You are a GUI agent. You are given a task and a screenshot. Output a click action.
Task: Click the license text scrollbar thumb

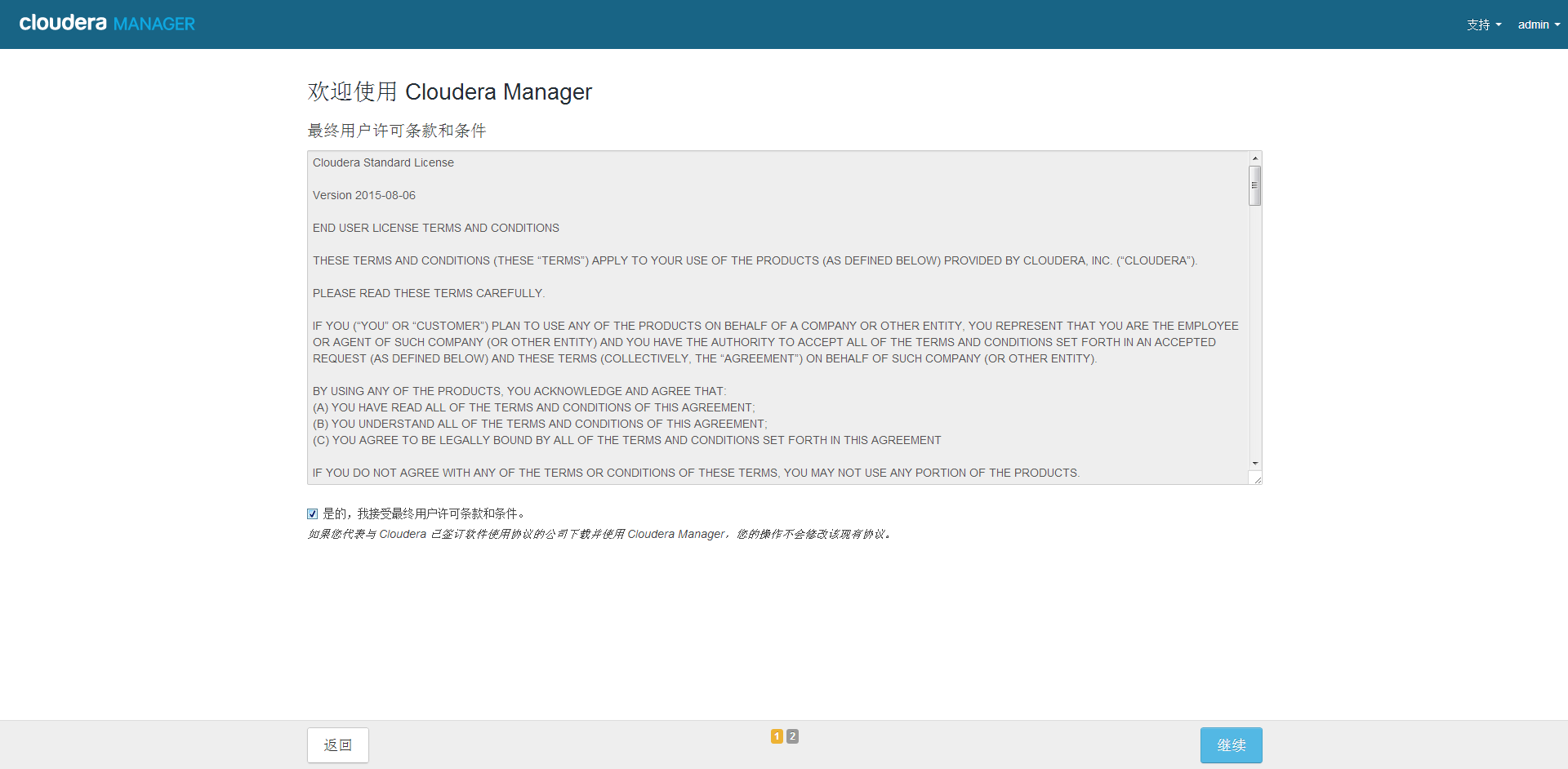coord(1255,185)
